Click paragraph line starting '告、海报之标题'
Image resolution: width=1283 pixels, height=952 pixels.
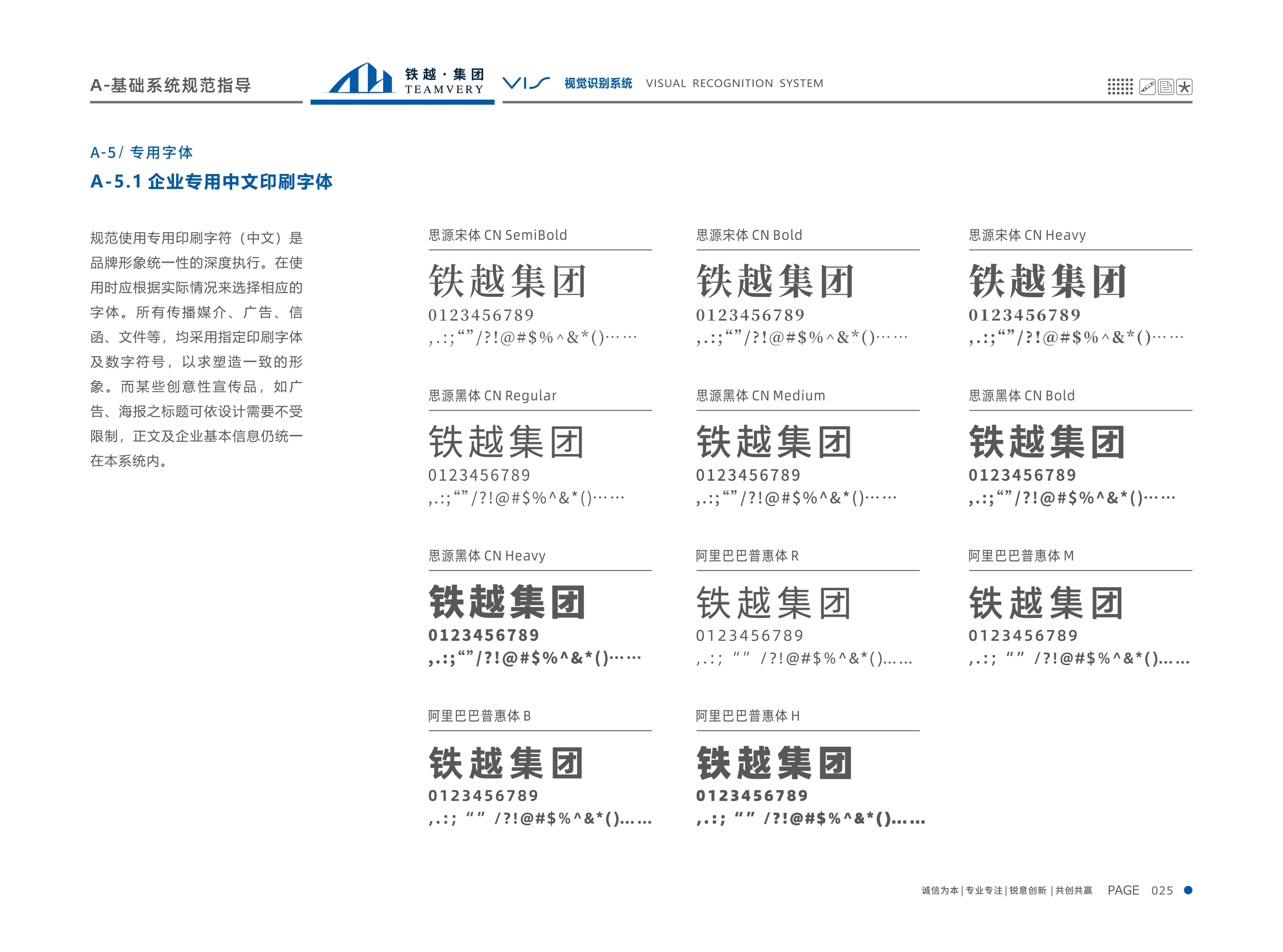tap(196, 411)
